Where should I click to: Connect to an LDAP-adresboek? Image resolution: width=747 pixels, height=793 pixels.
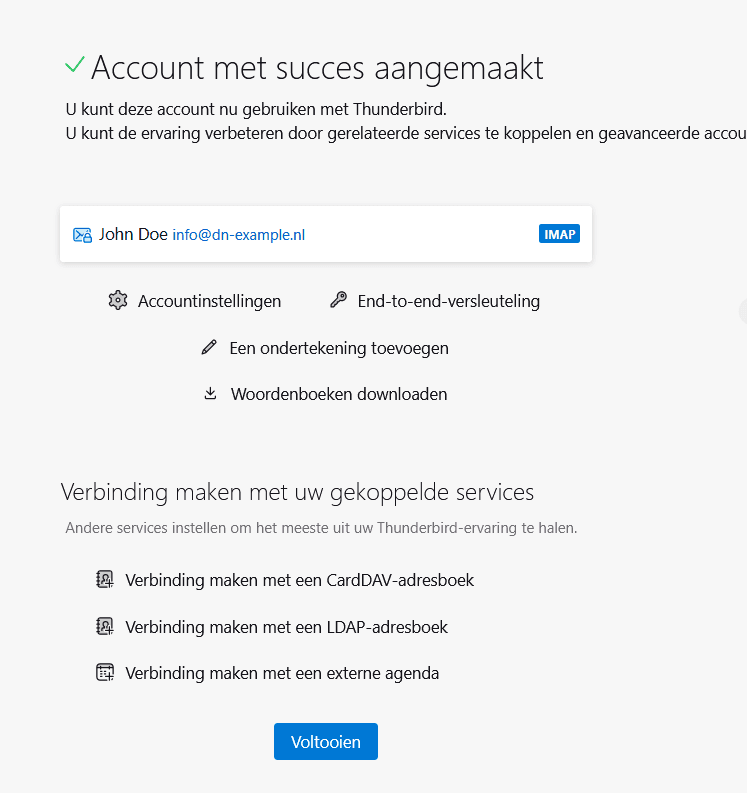[x=286, y=628]
